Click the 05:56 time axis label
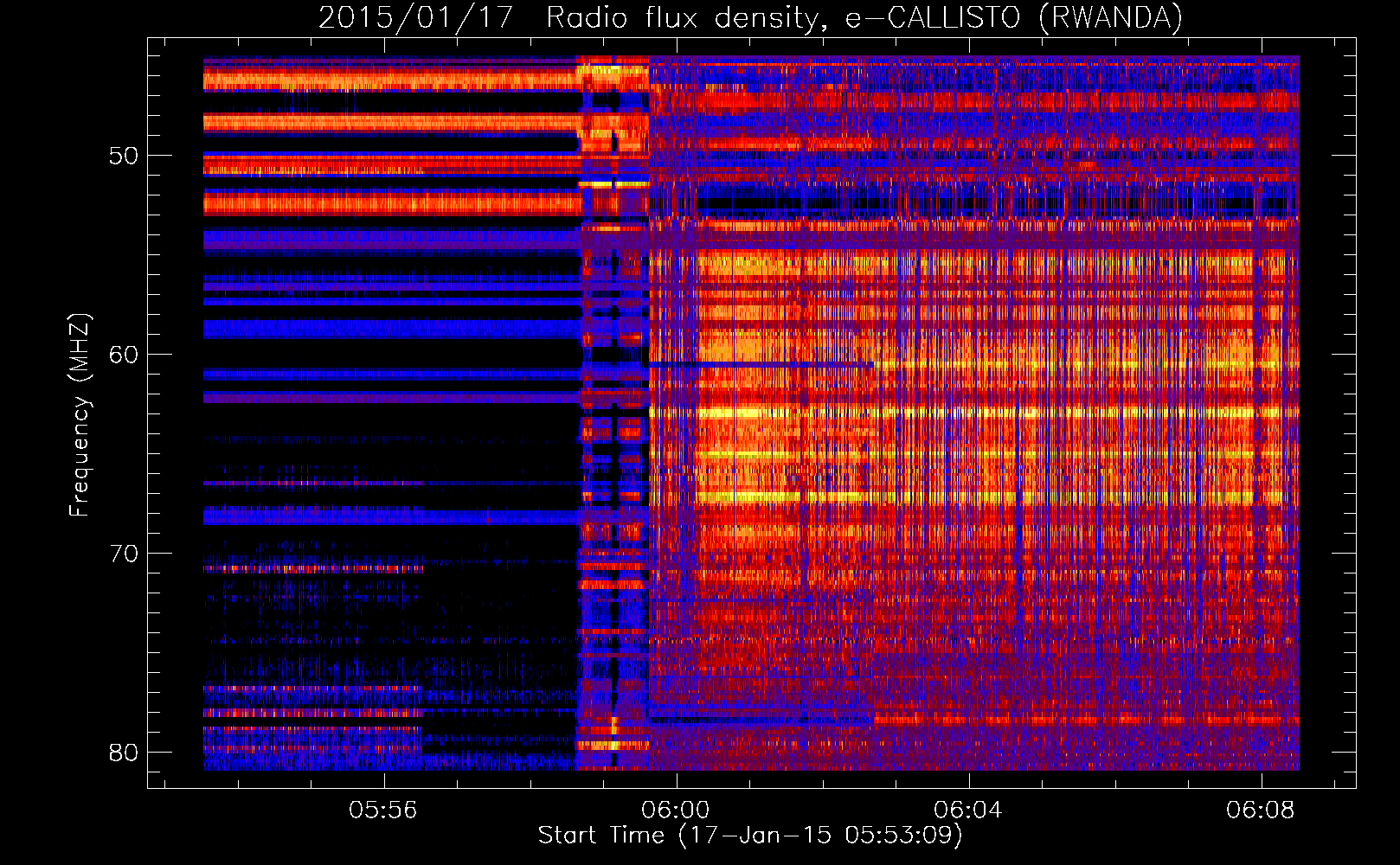Screen dimensions: 1400x865 [382, 811]
